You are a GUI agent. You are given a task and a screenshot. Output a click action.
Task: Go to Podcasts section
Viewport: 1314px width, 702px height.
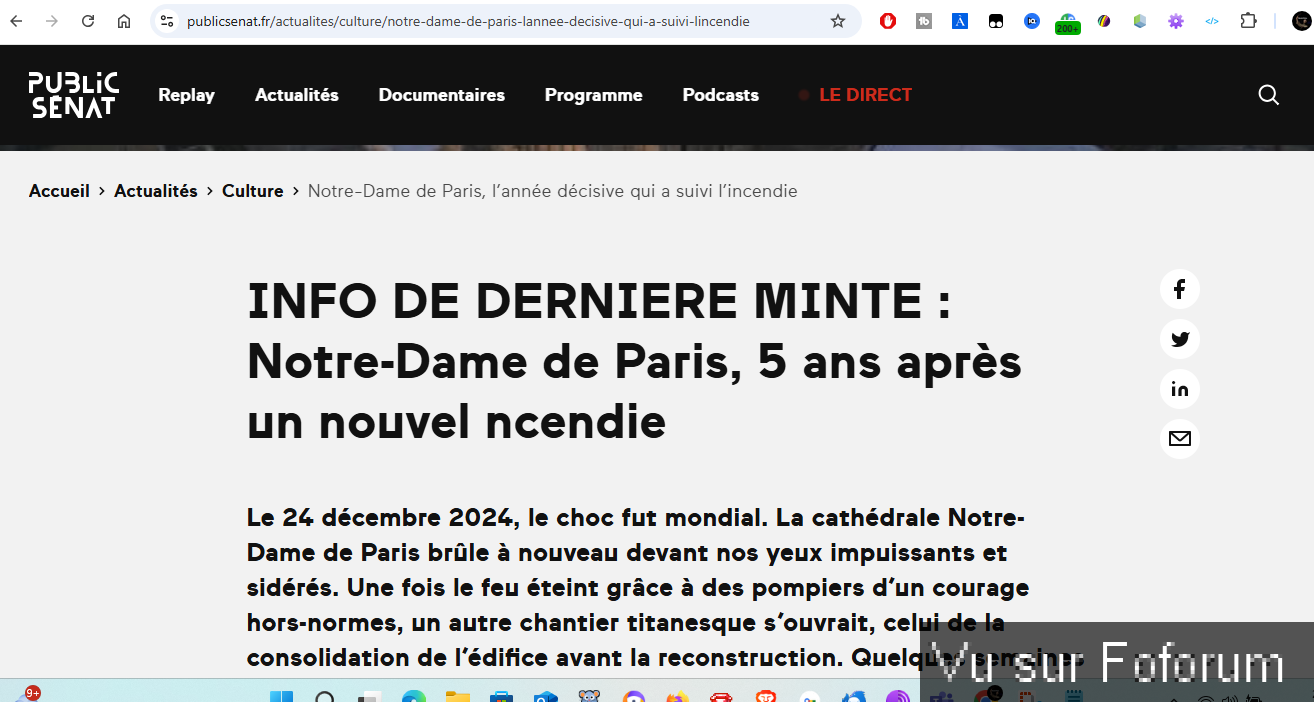tap(720, 95)
